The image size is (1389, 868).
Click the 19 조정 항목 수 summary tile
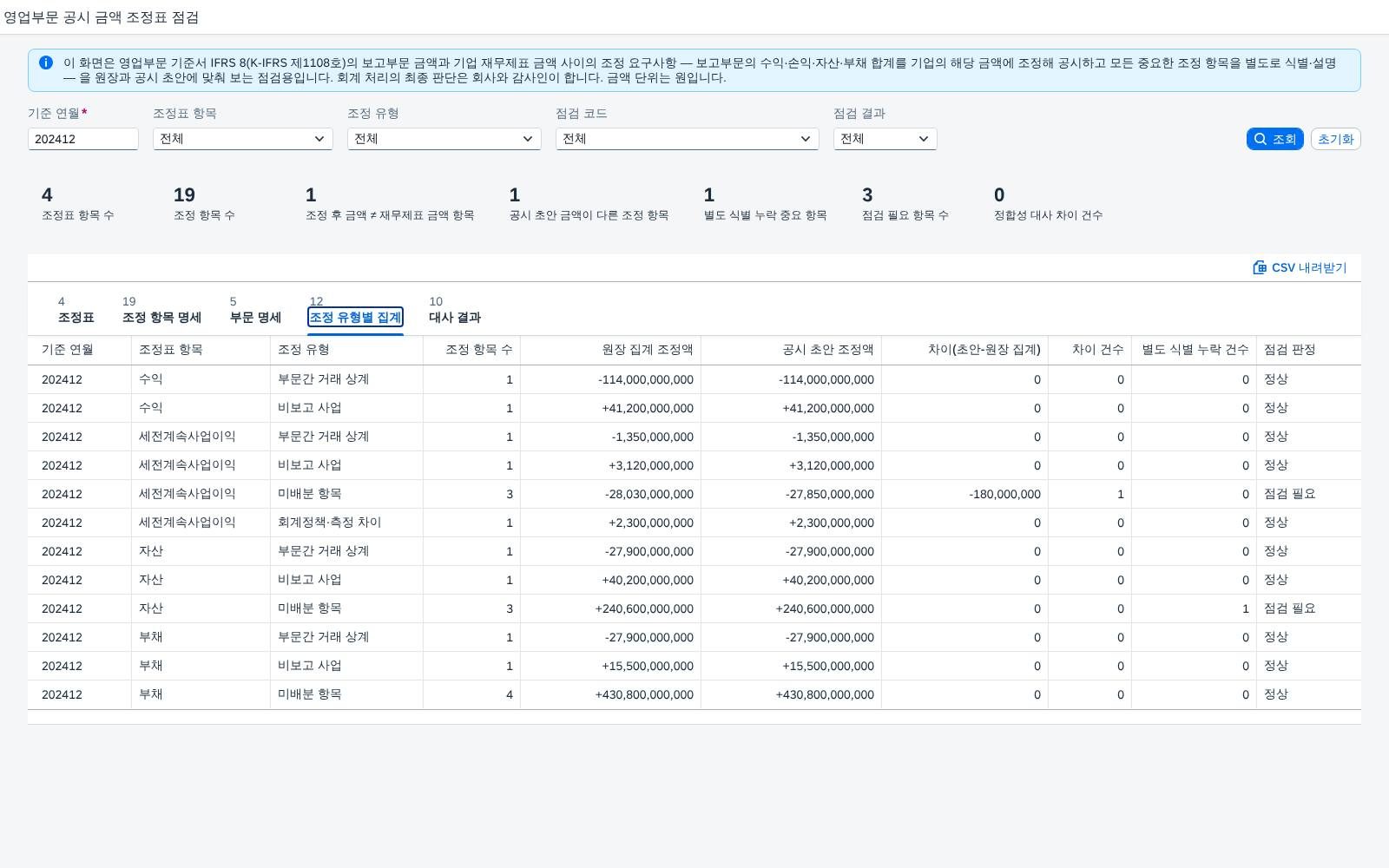204,203
